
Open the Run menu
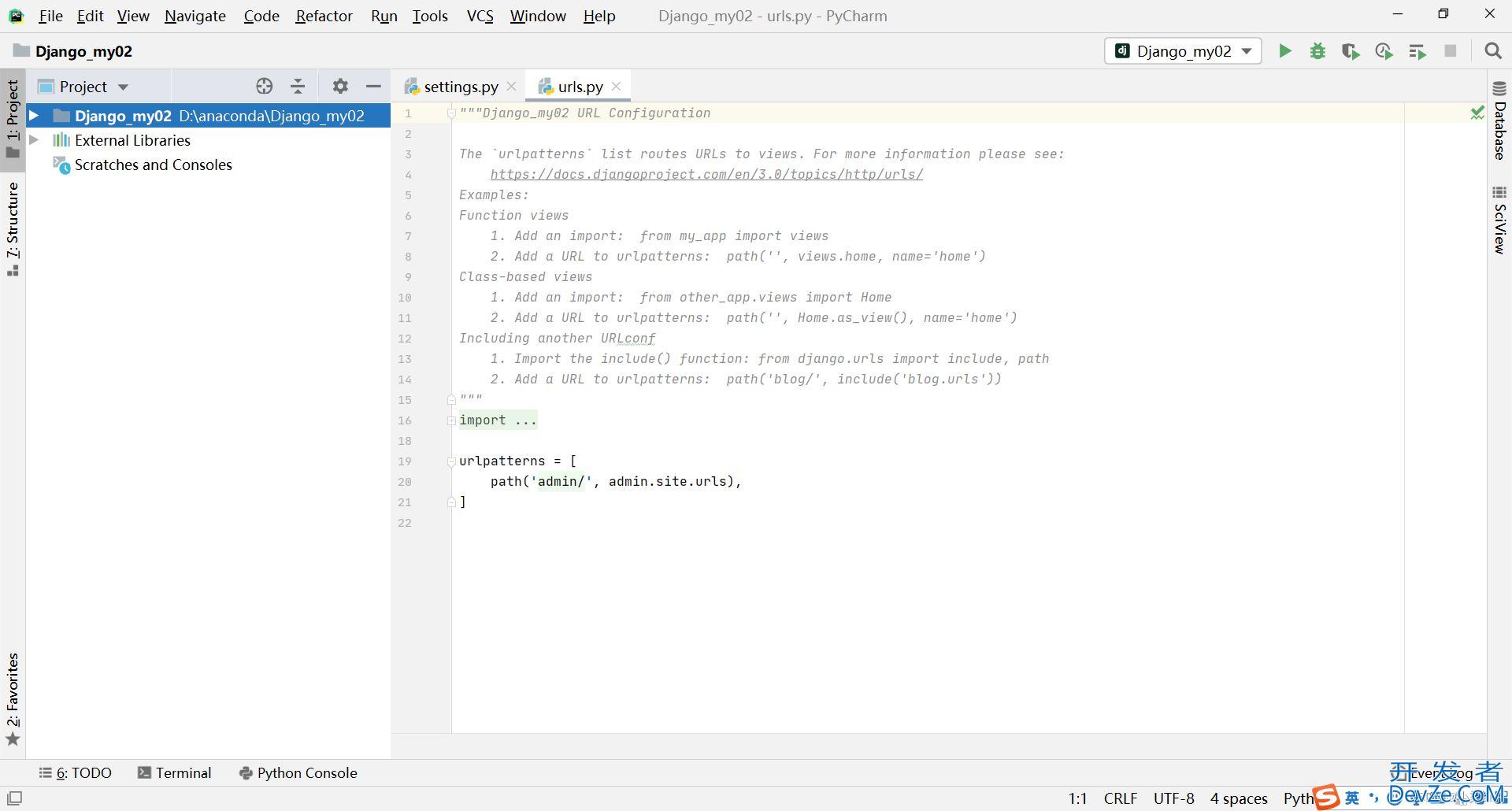384,16
